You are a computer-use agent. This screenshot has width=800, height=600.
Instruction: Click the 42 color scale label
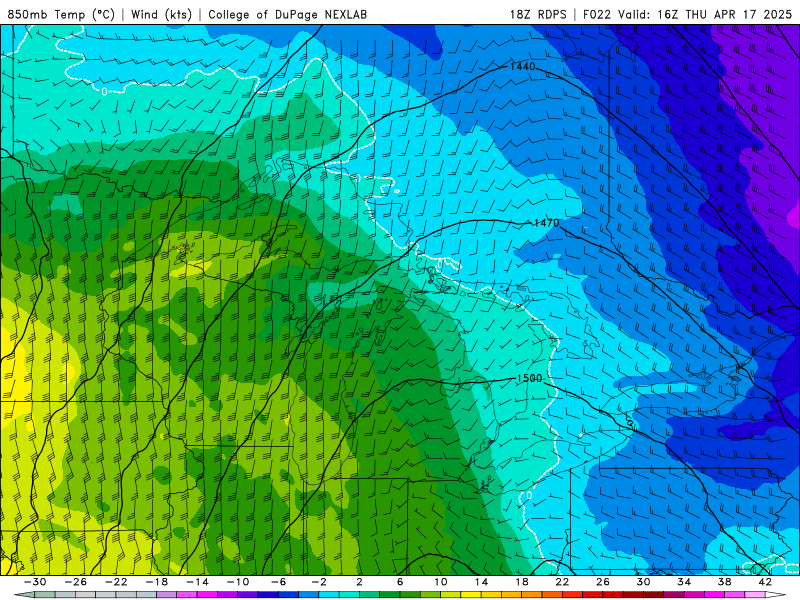765,582
